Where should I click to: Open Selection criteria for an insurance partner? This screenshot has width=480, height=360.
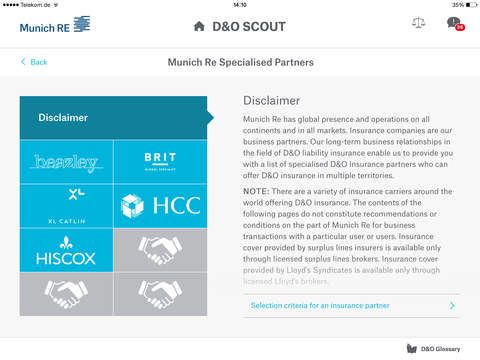pos(351,306)
